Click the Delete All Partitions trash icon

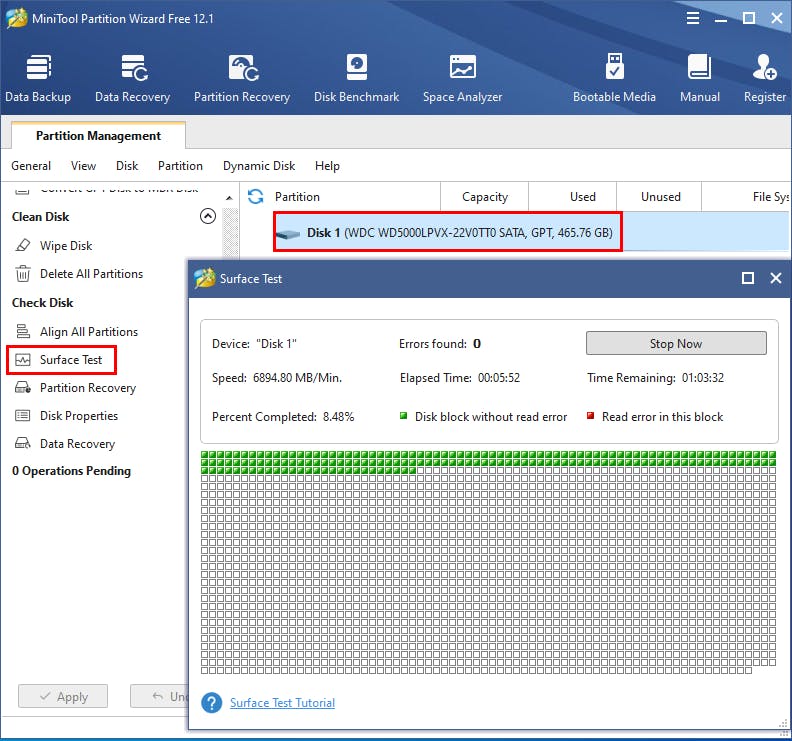tap(23, 274)
